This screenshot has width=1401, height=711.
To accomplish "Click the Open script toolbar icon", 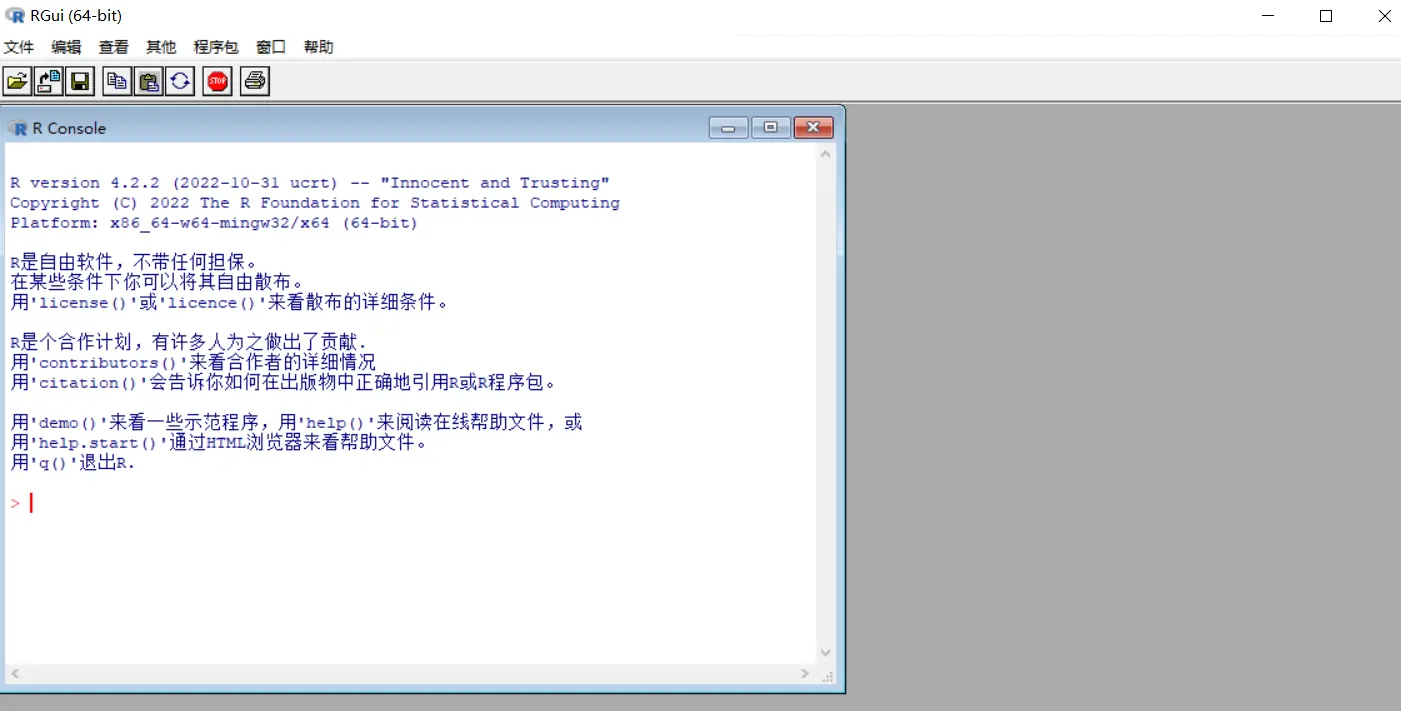I will coord(17,81).
